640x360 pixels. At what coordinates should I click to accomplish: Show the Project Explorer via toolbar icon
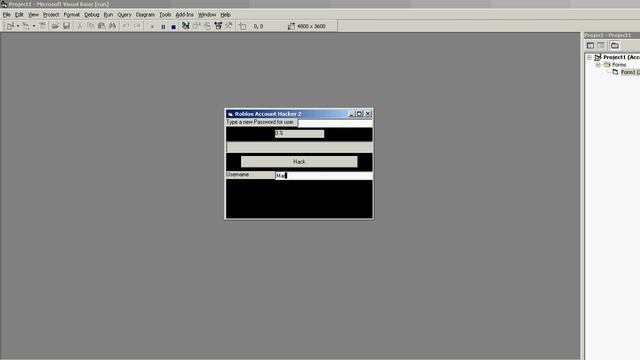pos(186,26)
